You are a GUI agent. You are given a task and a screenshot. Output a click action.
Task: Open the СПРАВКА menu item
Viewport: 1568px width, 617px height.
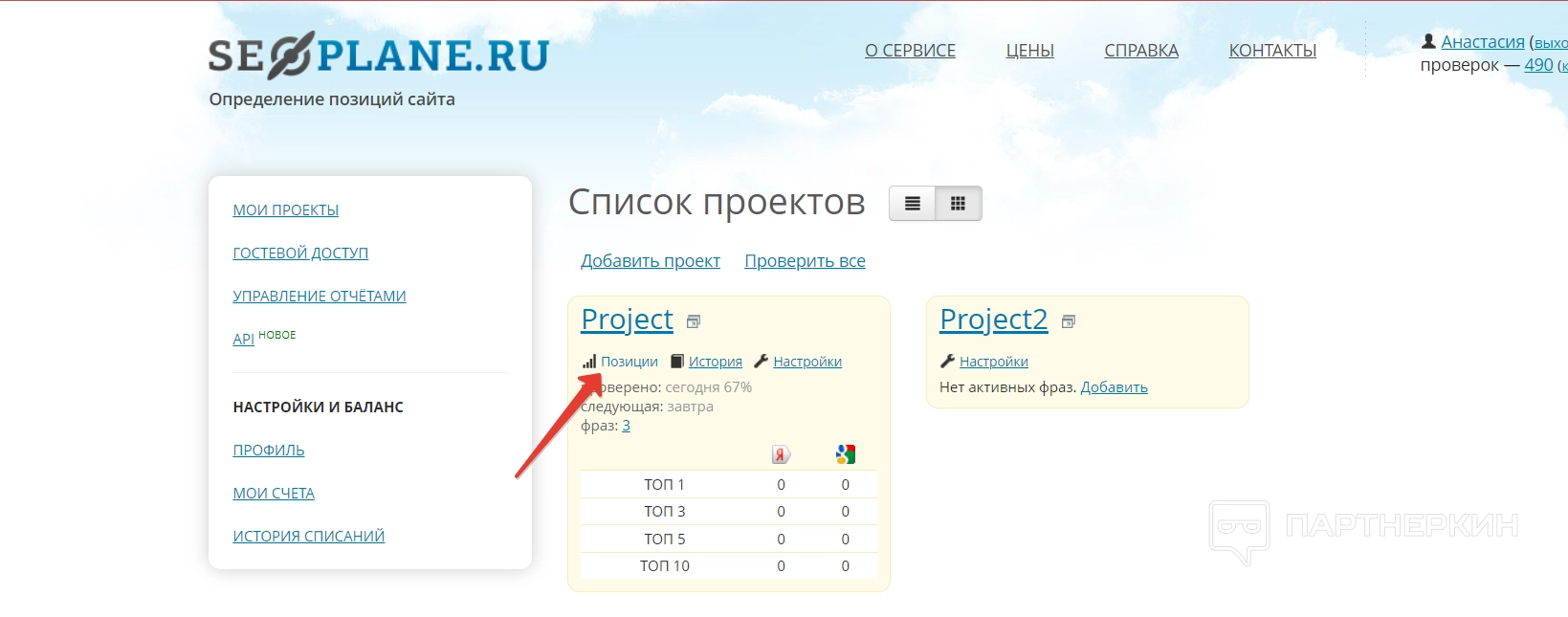[x=1141, y=51]
